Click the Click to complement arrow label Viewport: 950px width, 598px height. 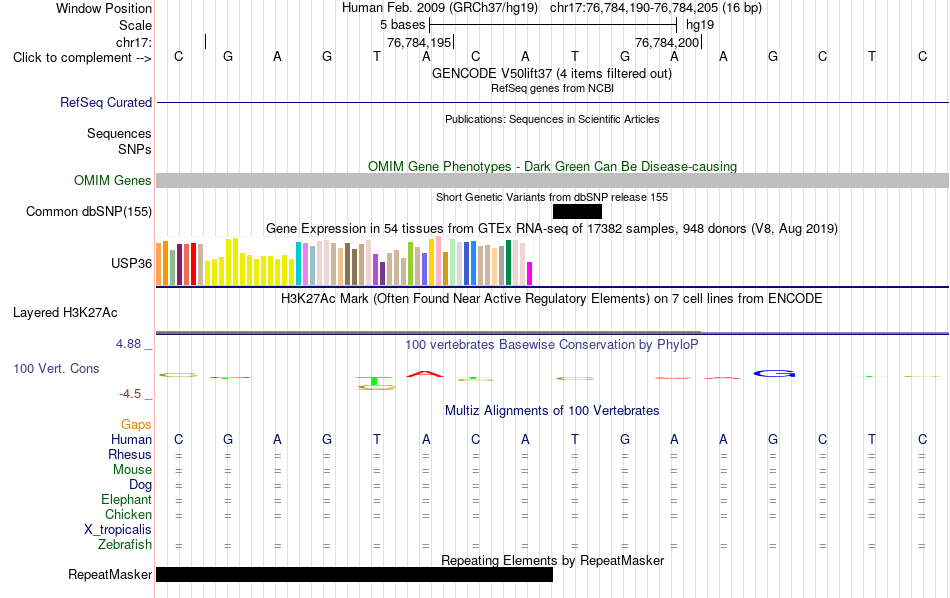[x=82, y=58]
